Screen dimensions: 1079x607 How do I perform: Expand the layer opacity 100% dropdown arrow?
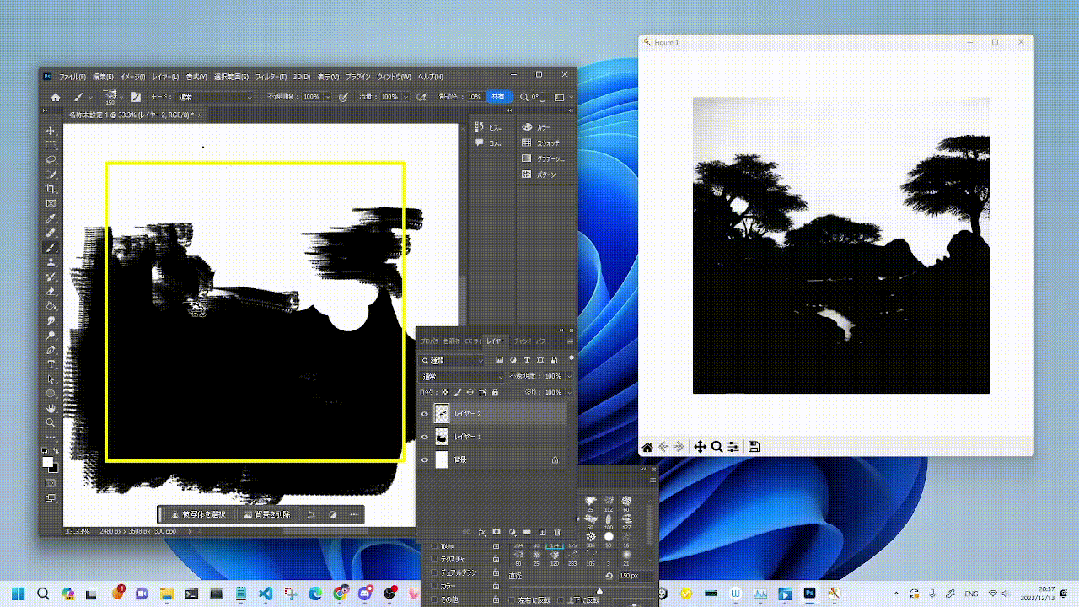(x=569, y=376)
